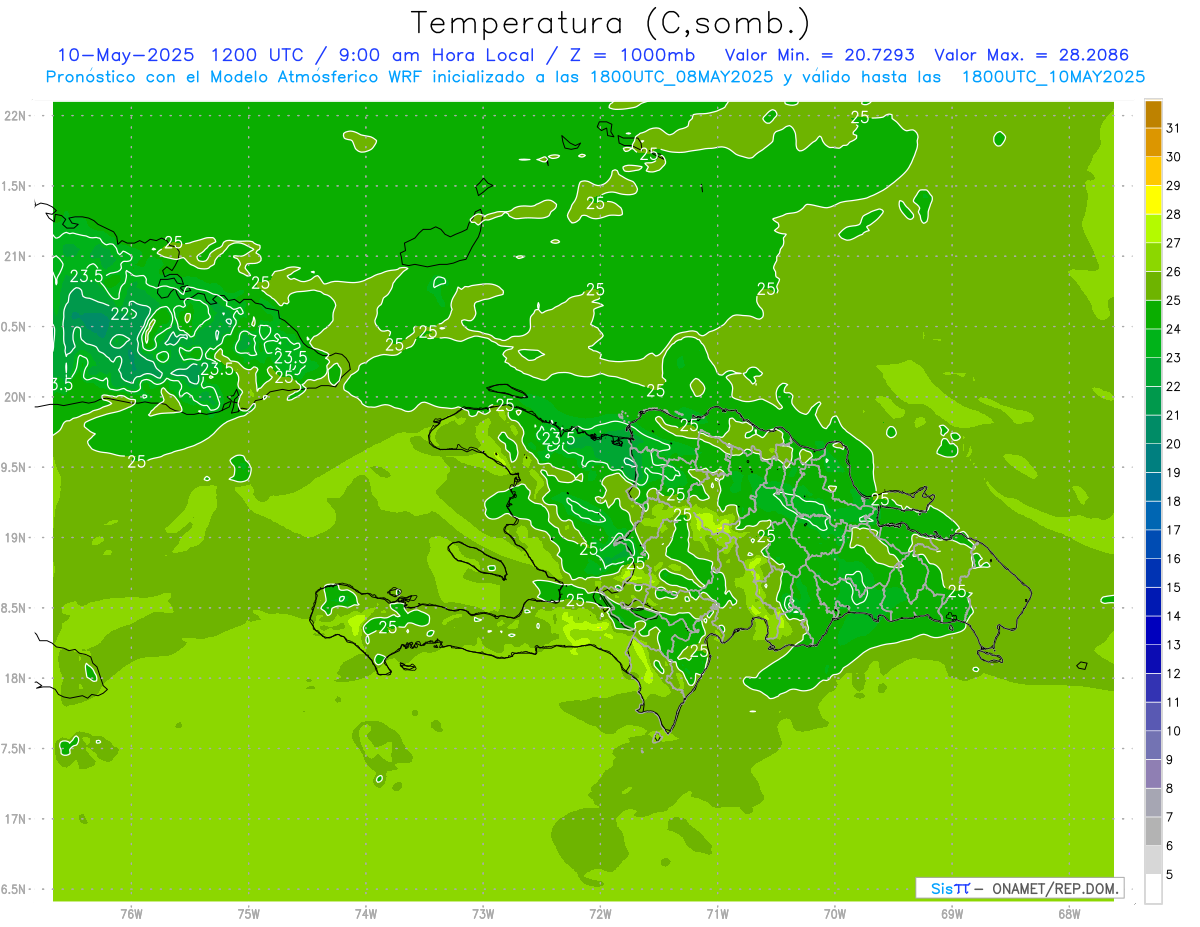Select the "Valor Min. = 20.7293" value

click(819, 55)
